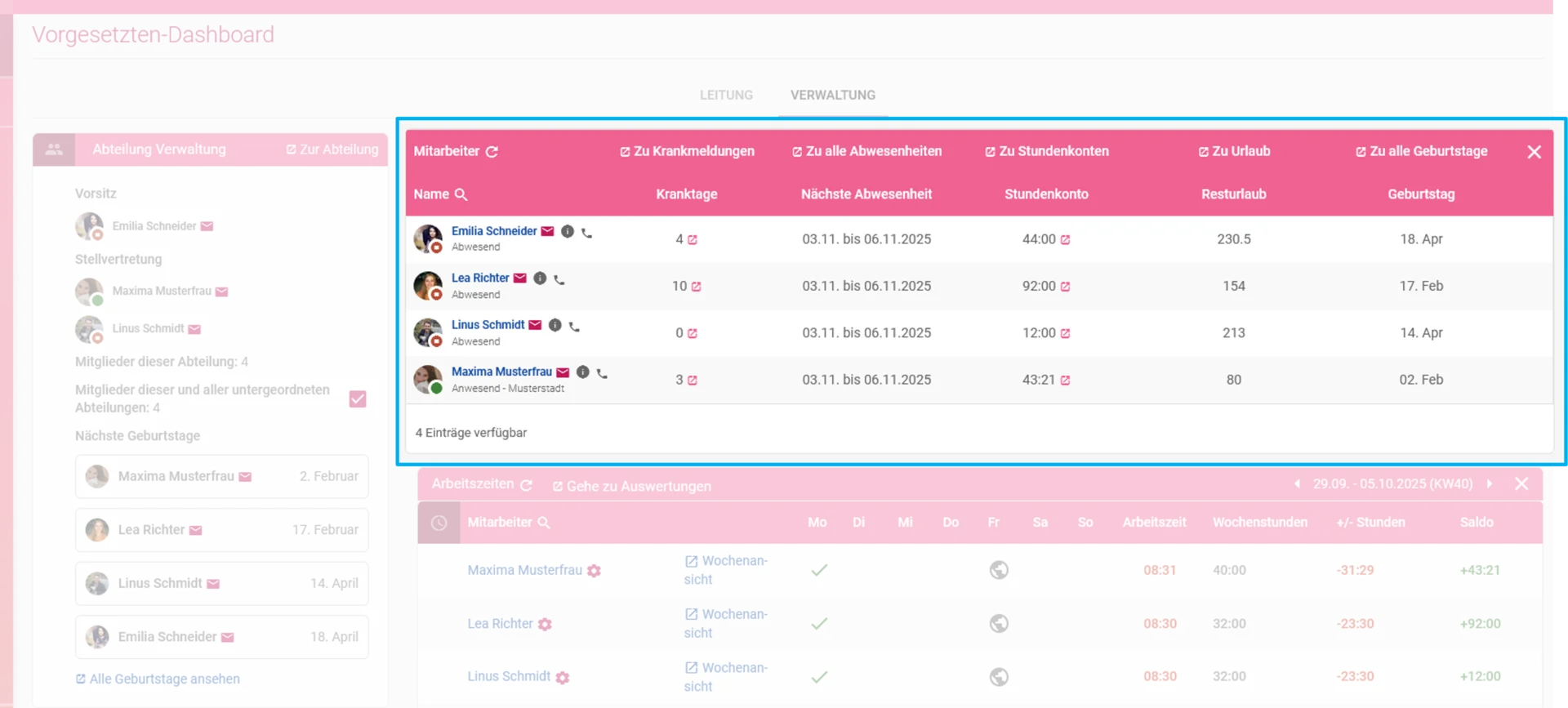Click the clock icon in Arbeitszeiten header
The width and height of the screenshot is (1568, 708).
(x=439, y=523)
